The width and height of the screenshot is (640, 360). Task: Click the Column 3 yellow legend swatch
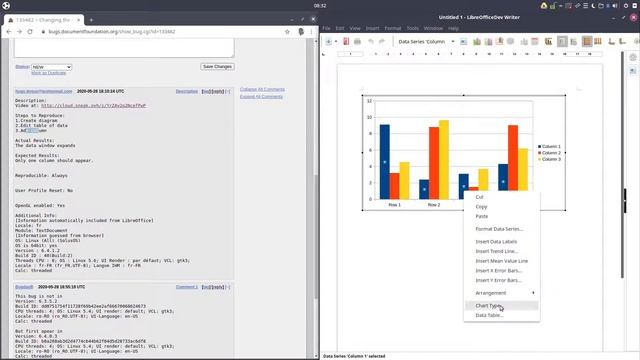(540, 159)
